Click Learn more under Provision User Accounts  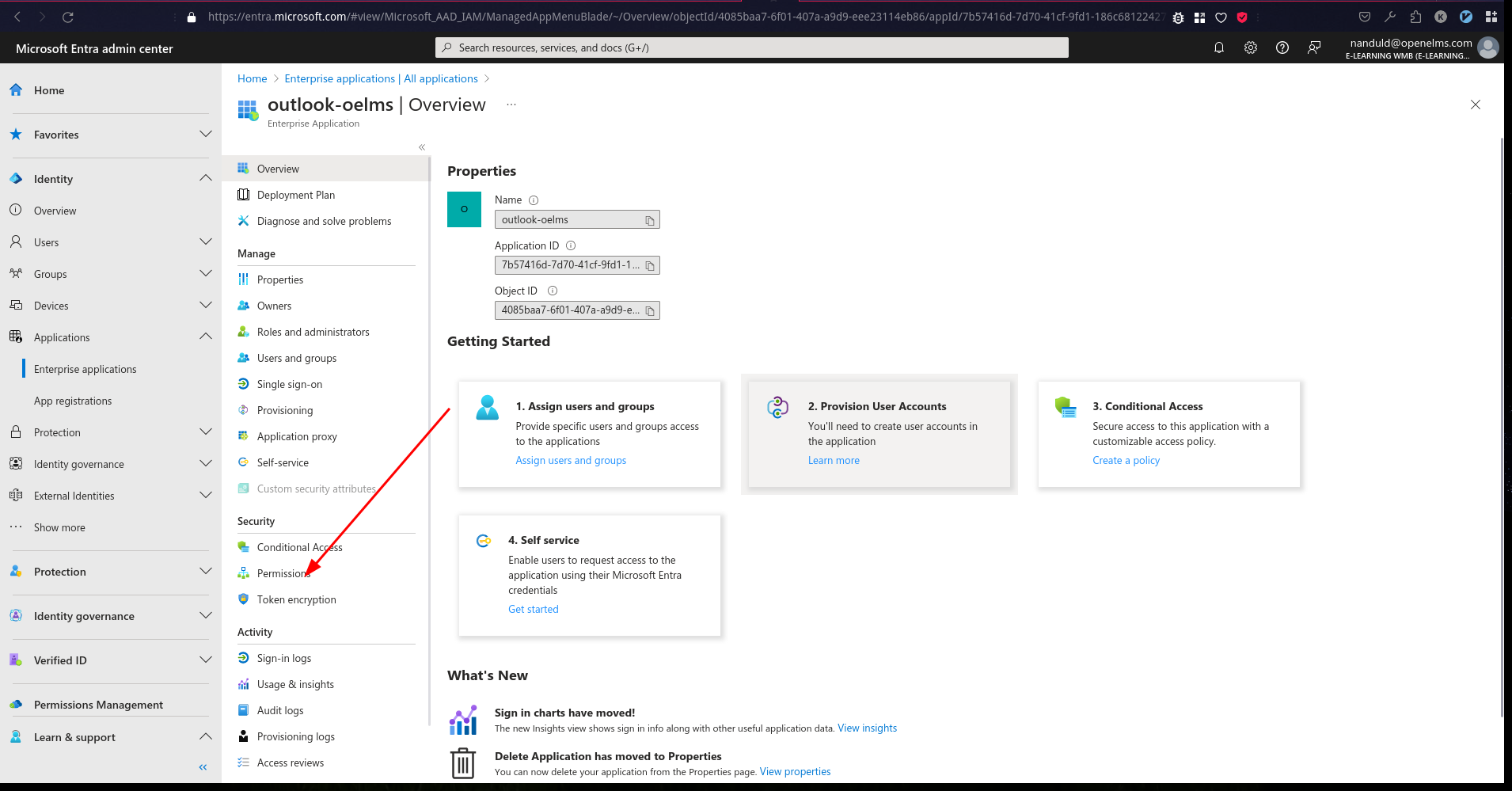834,460
